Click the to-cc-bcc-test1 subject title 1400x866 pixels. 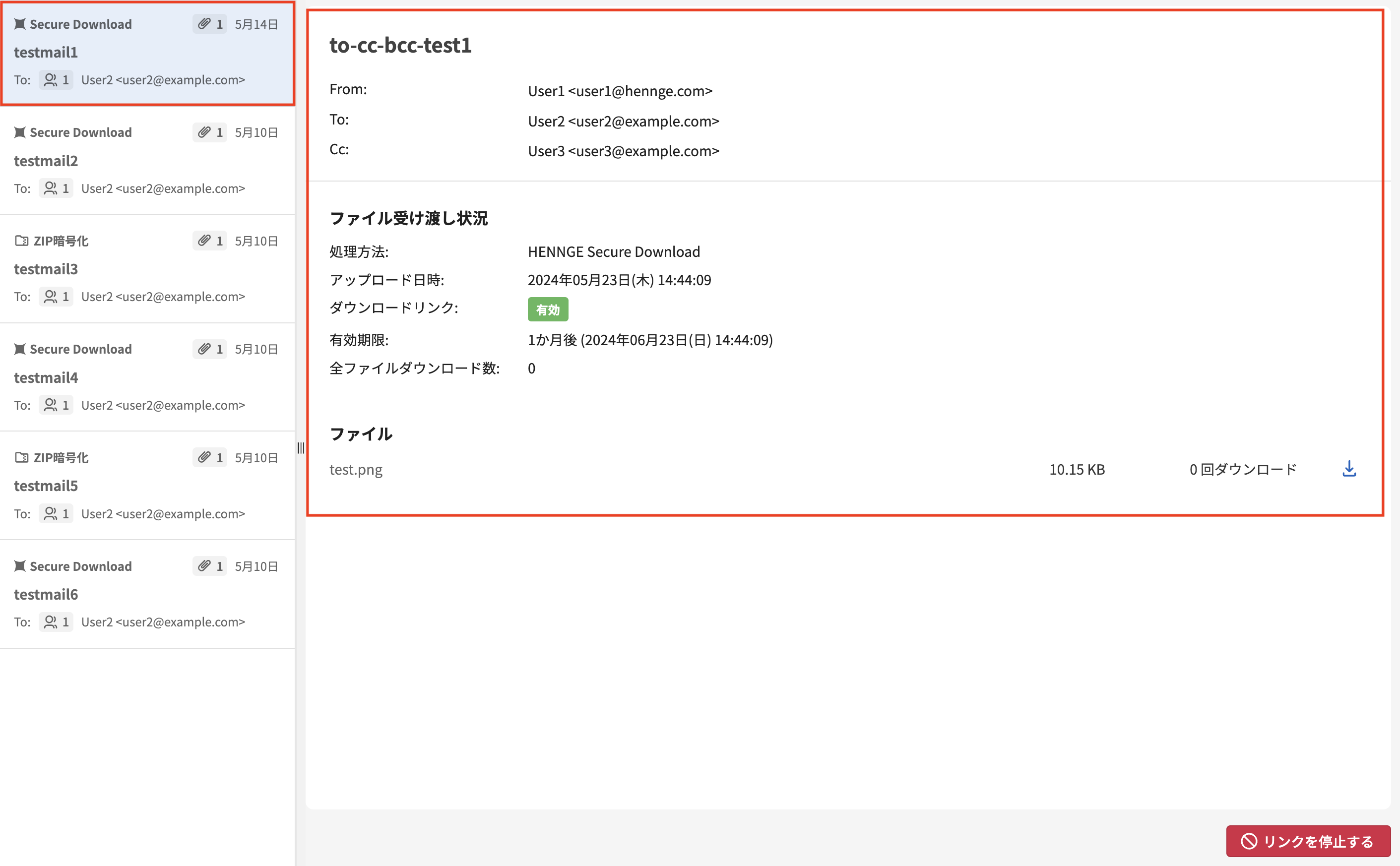coord(400,45)
